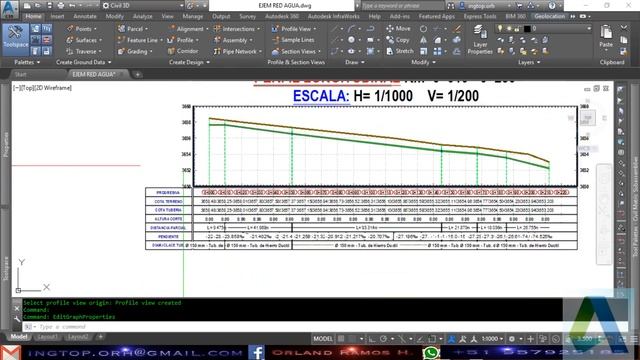The image size is (640, 360).
Task: Open the Annotate ribbon tab
Action: (x=85, y=16)
